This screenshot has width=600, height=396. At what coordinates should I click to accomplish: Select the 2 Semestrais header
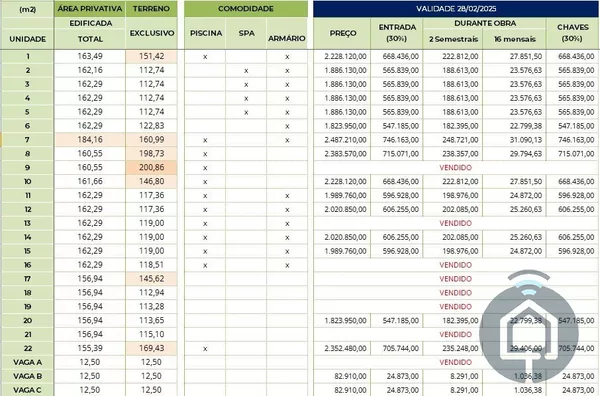pos(453,39)
